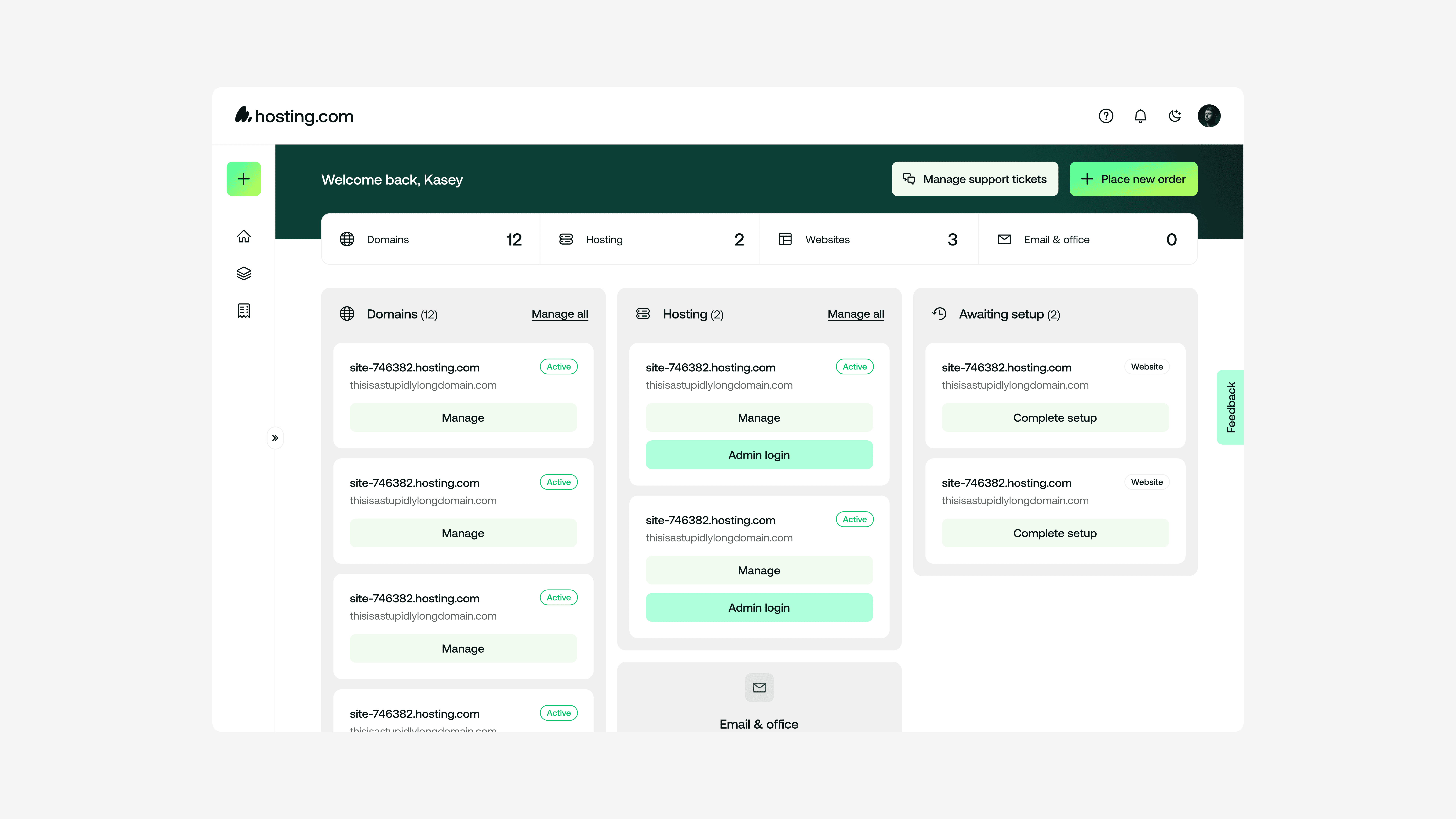
Task: Click the Hosting count "2" in the stats bar
Action: (739, 240)
